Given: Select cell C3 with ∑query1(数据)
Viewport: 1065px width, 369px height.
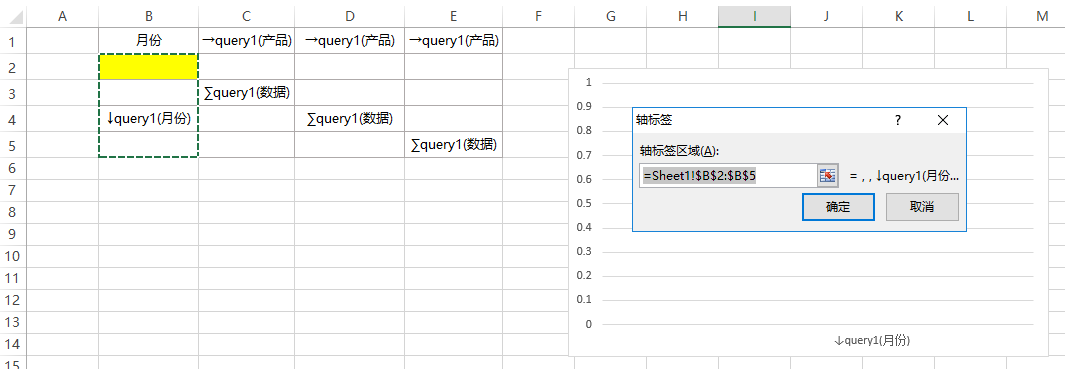Looking at the screenshot, I should (247, 92).
